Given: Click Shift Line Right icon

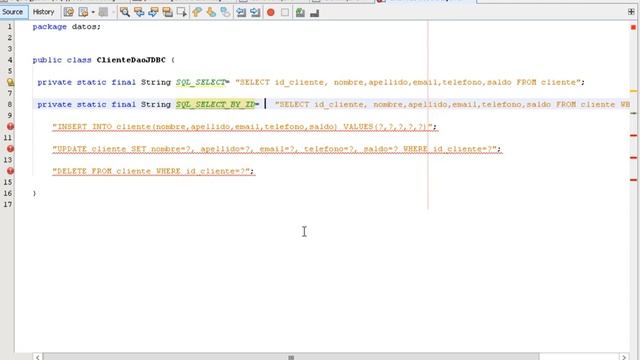Looking at the screenshot, I should click(255, 12).
